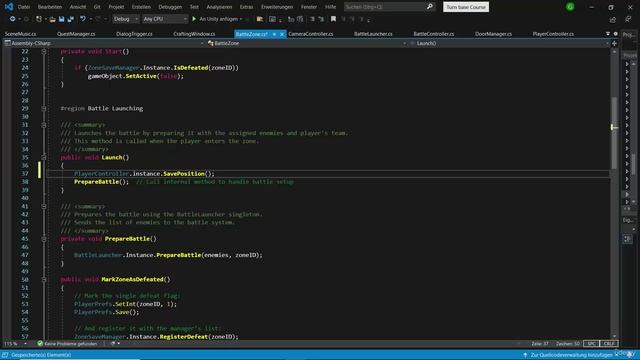Open the Erweiterungen menu
640x360 pixels.
pyautogui.click(x=277, y=7)
